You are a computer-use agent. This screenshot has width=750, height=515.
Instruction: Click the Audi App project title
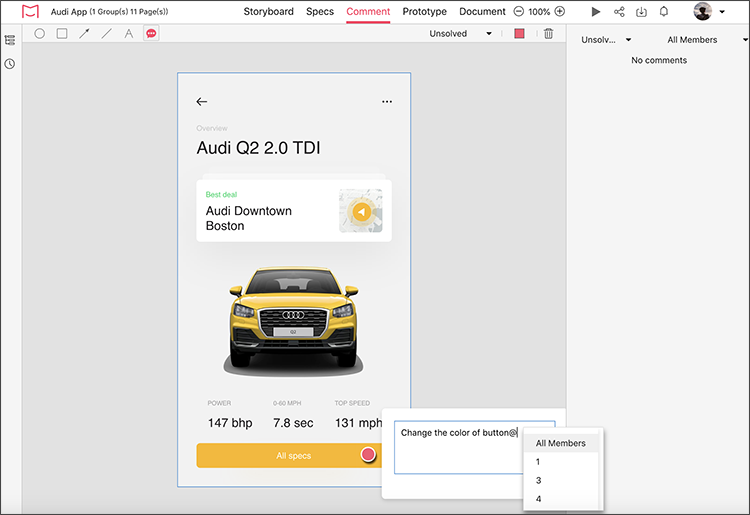click(x=110, y=11)
